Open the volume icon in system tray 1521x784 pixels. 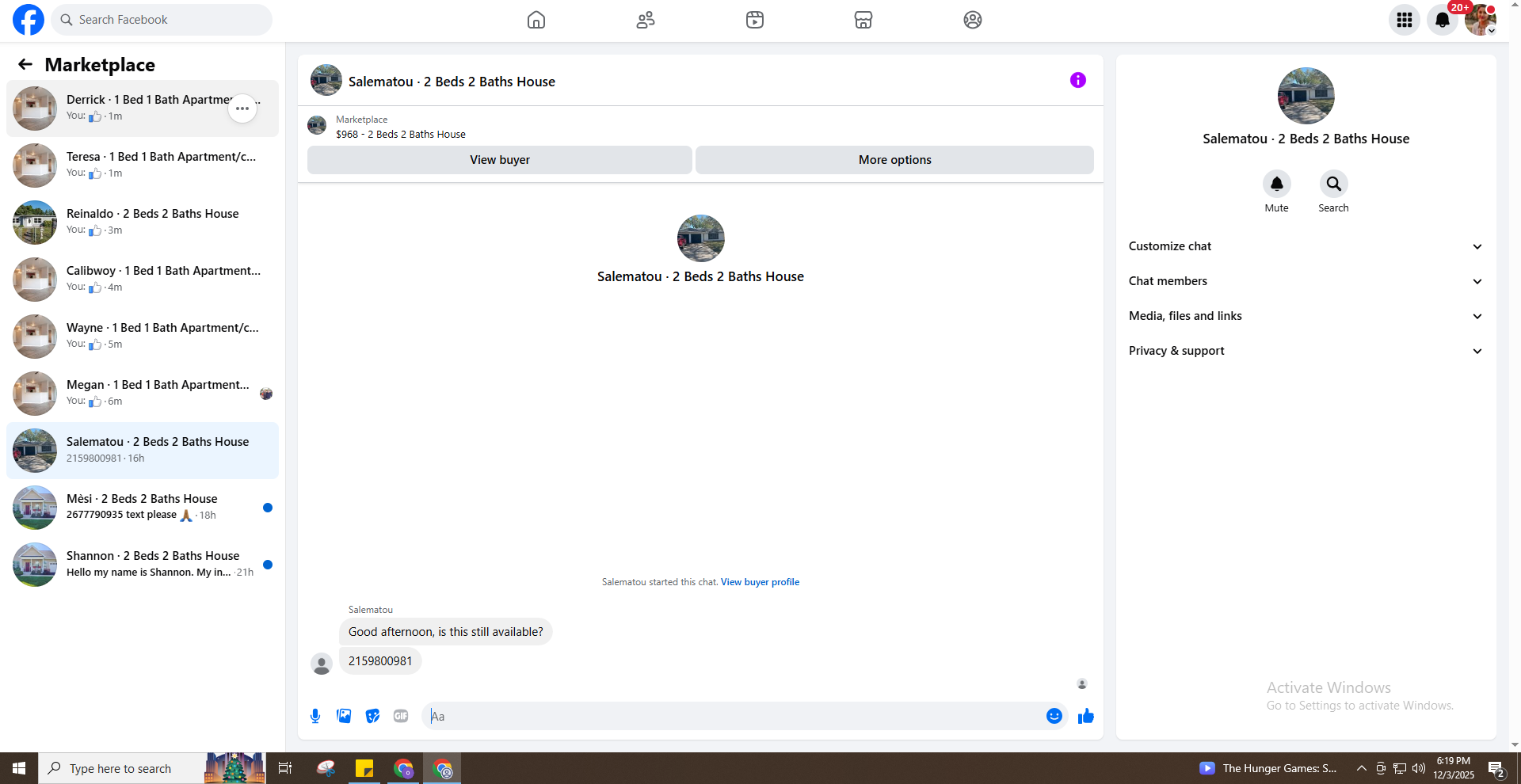pos(1419,768)
